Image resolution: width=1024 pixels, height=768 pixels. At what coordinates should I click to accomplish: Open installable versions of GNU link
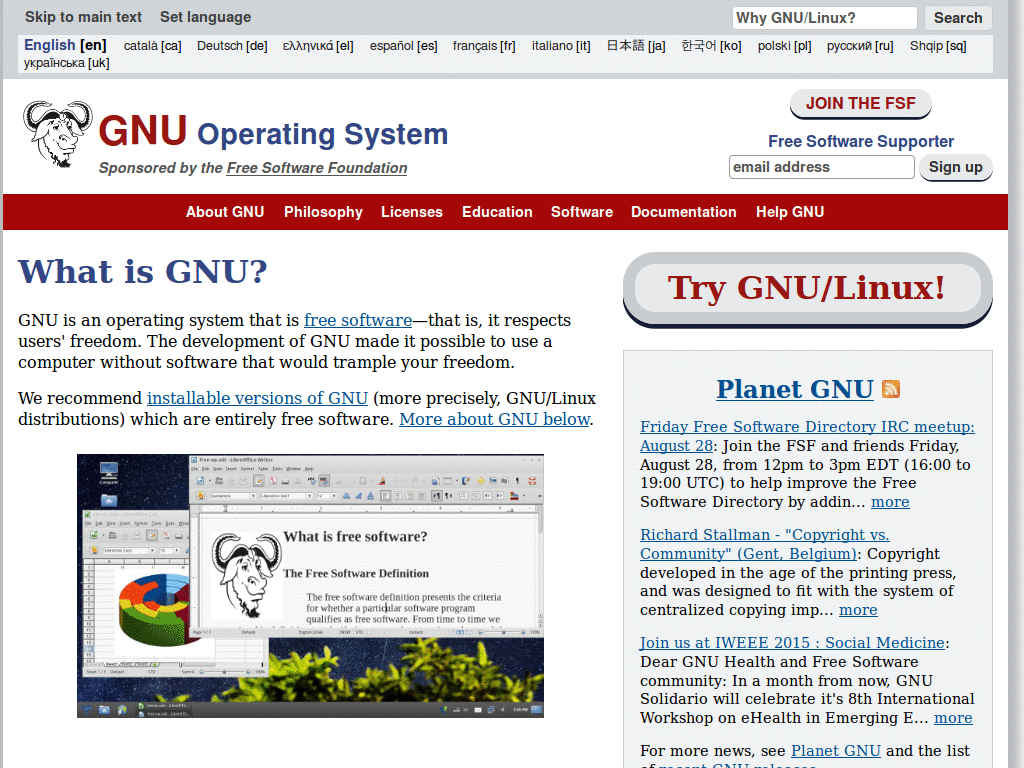[257, 398]
